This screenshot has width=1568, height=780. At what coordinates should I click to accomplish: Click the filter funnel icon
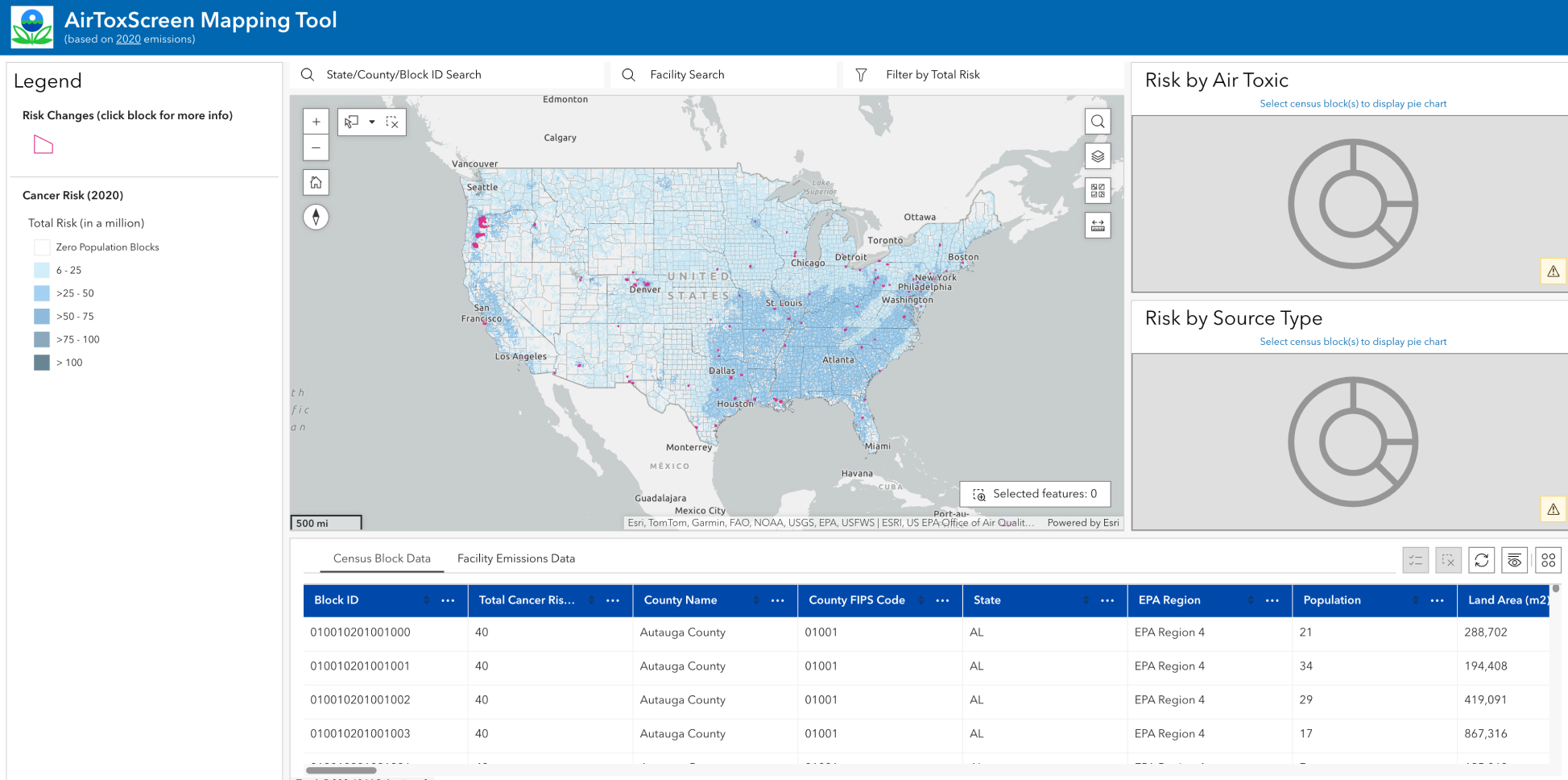(861, 75)
